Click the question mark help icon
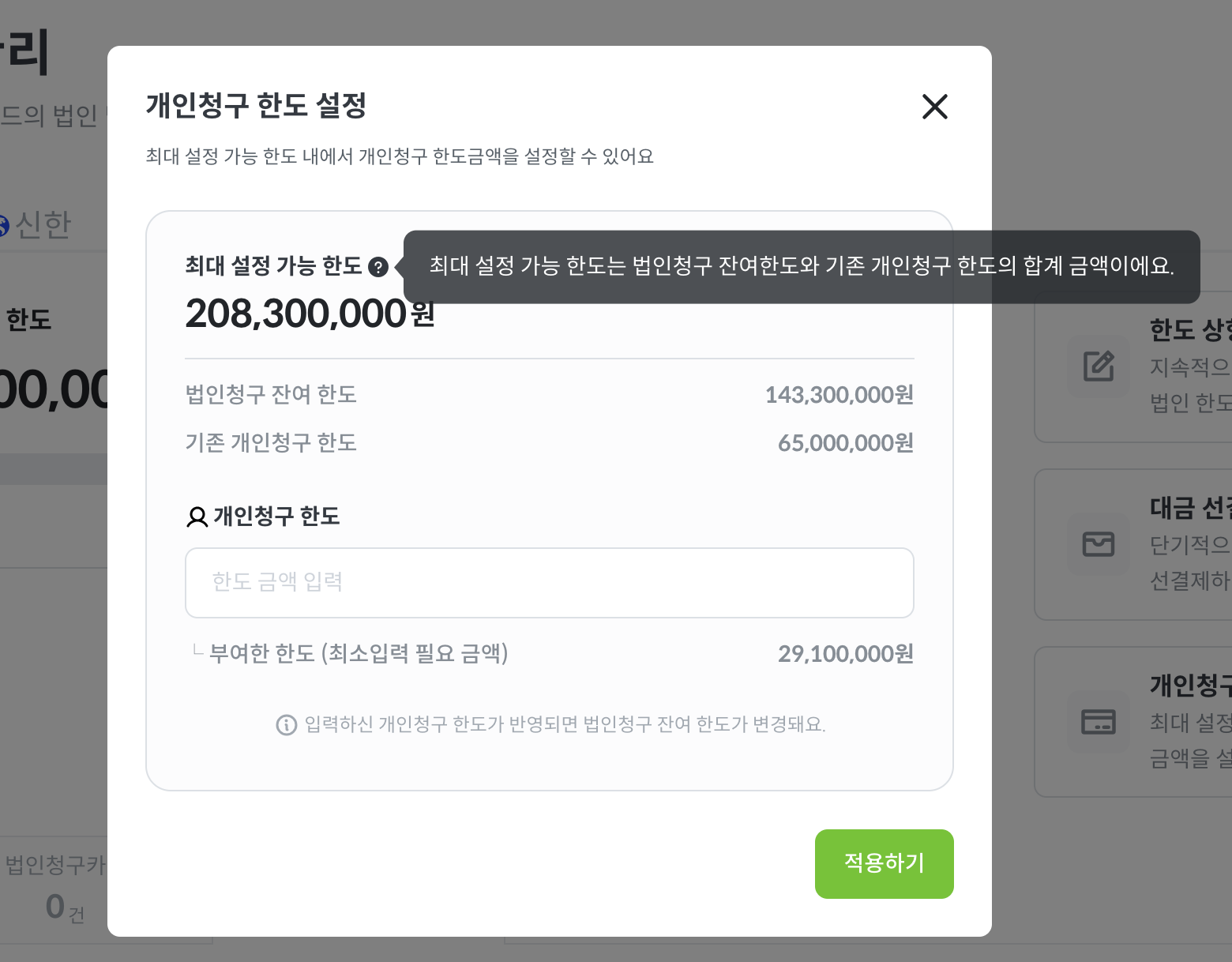The image size is (1232, 962). tap(378, 267)
